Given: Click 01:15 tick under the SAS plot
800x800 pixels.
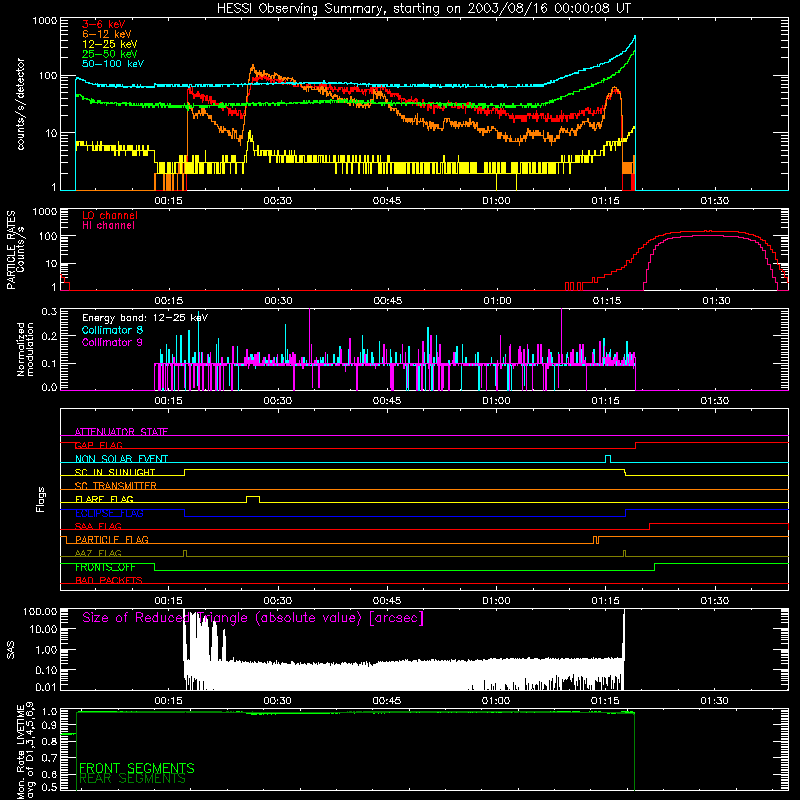Looking at the screenshot, I should tap(605, 701).
